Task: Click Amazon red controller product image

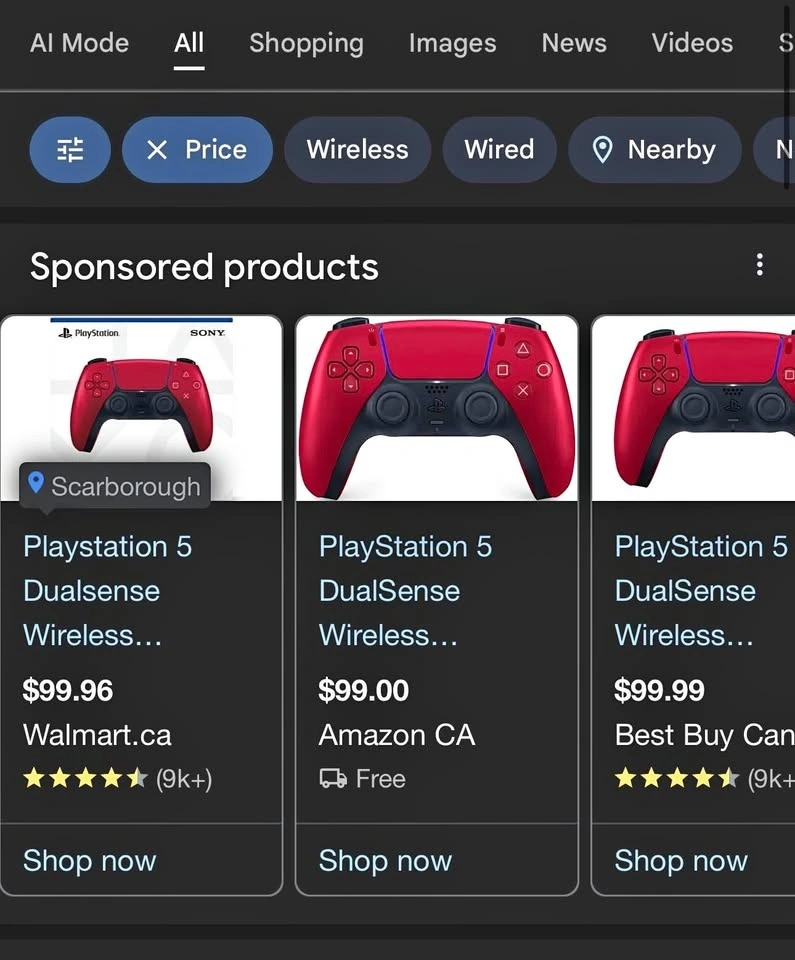Action: [x=437, y=408]
